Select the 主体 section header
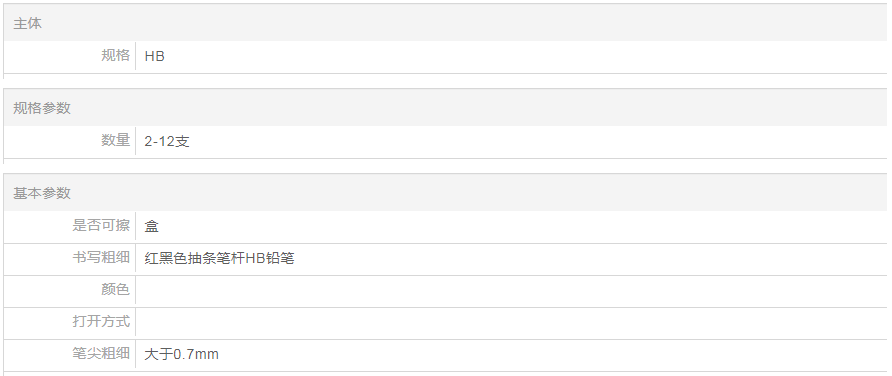Image resolution: width=892 pixels, height=376 pixels. click(x=27, y=23)
